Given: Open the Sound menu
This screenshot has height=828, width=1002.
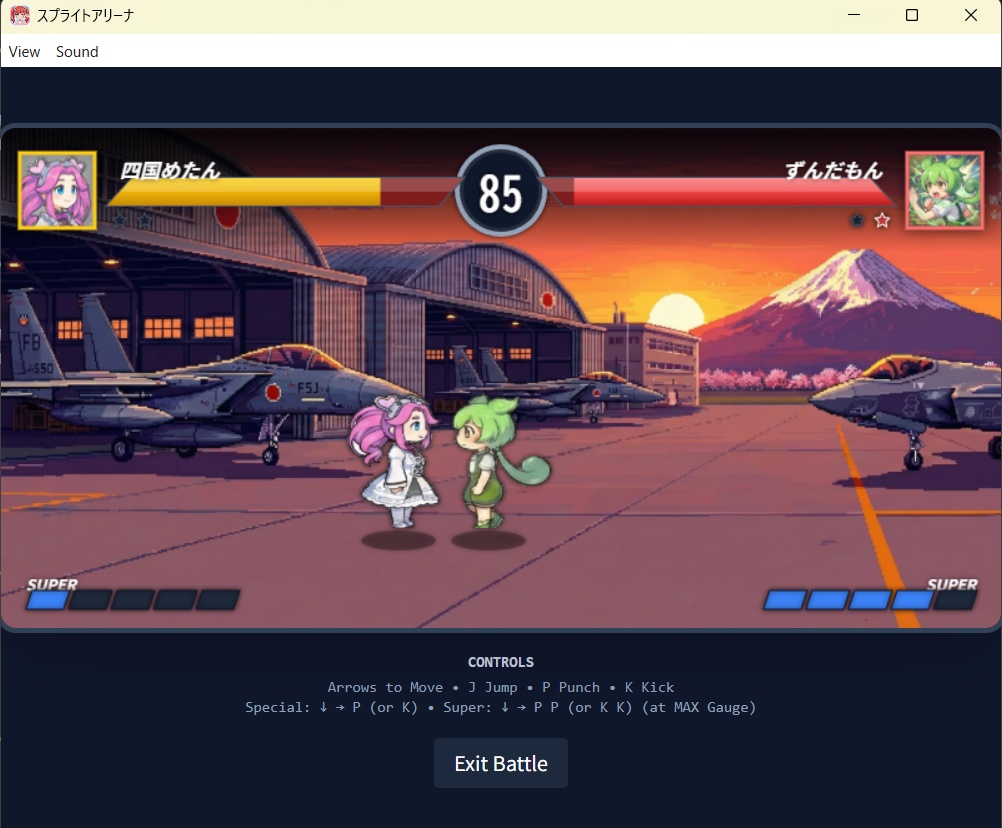Looking at the screenshot, I should coord(77,52).
